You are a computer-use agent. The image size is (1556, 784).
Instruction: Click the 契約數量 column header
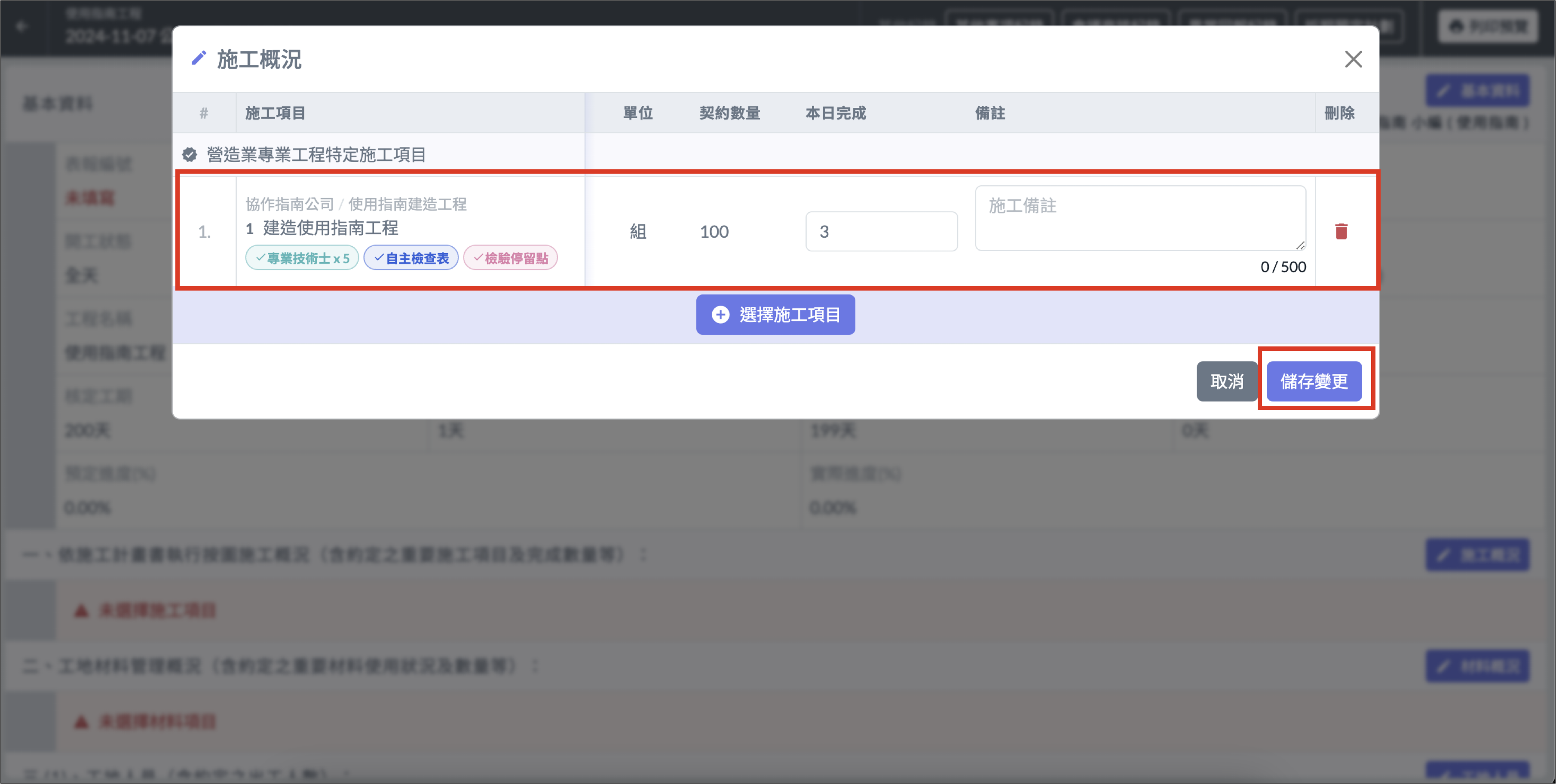click(730, 113)
